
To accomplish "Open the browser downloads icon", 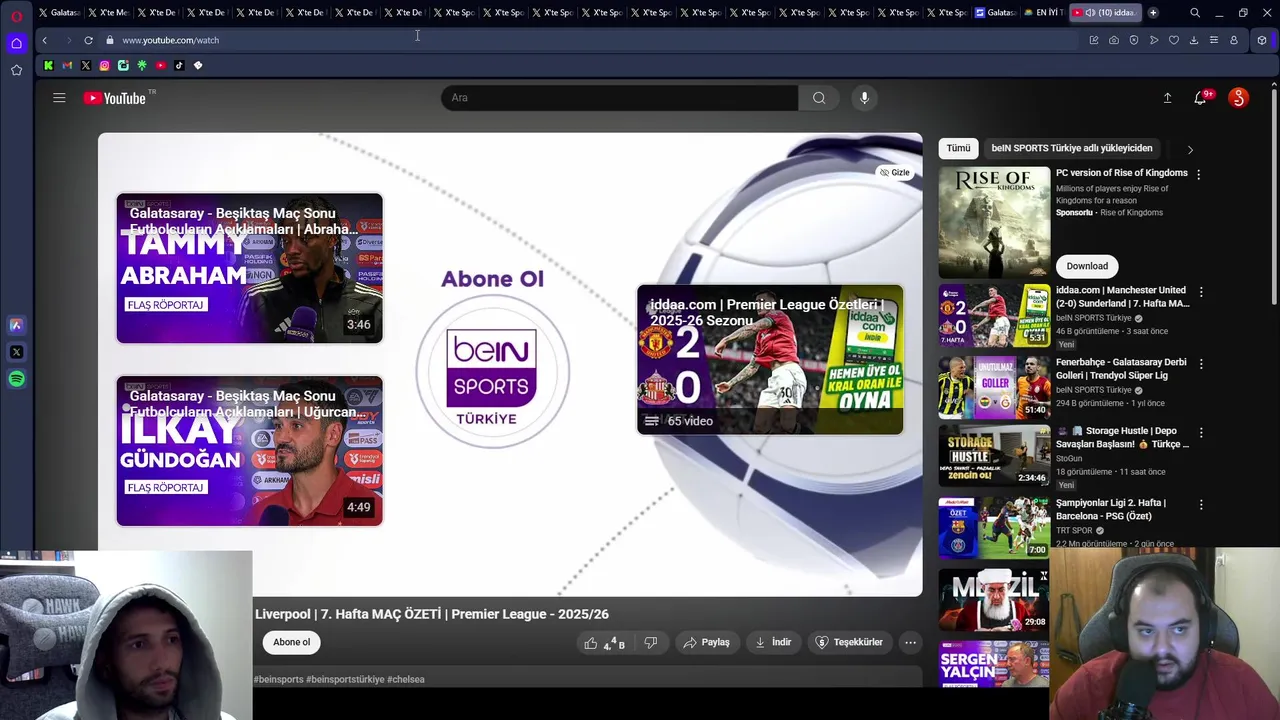I will point(1194,40).
